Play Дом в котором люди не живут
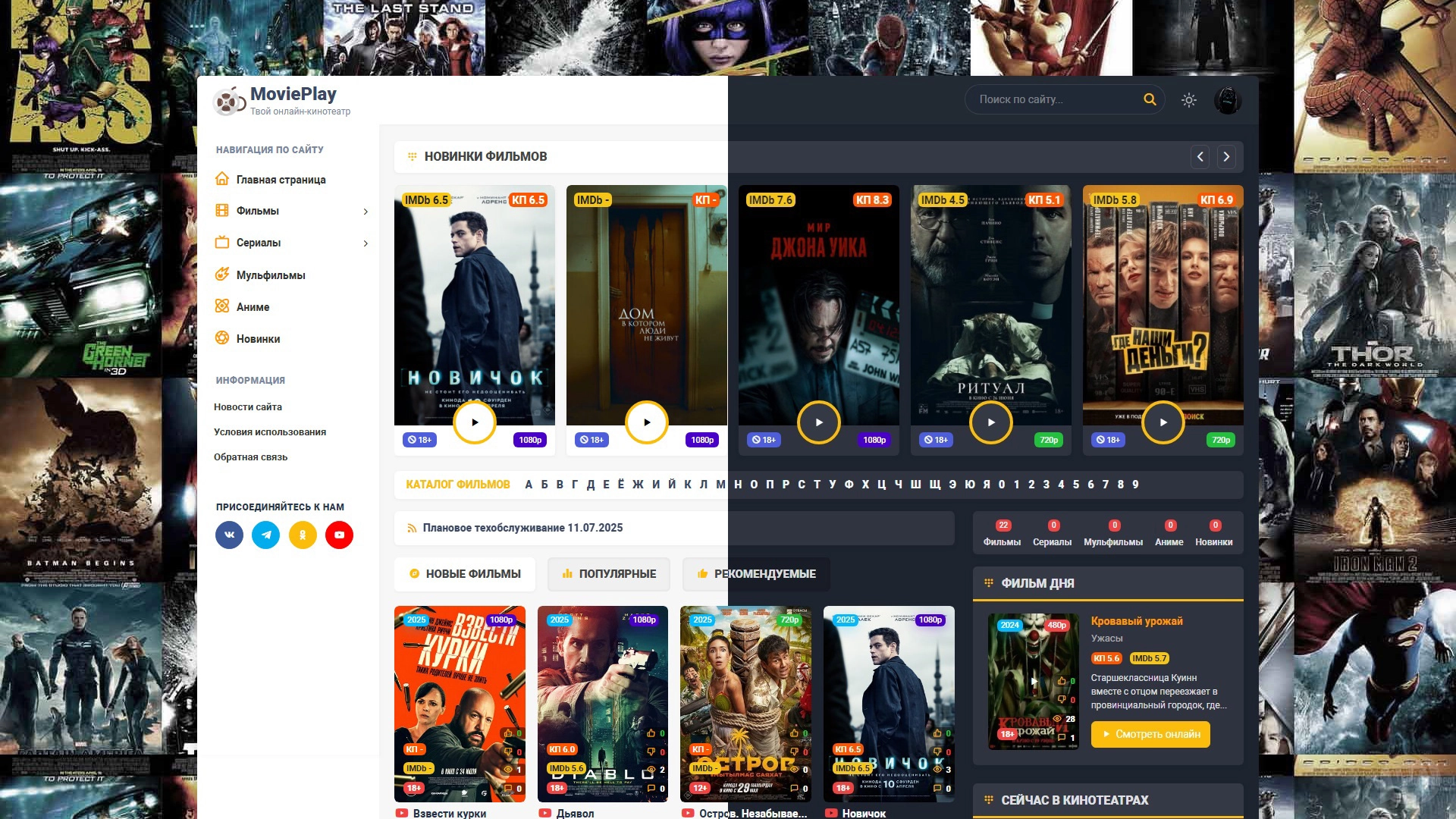1456x819 pixels. tap(647, 422)
